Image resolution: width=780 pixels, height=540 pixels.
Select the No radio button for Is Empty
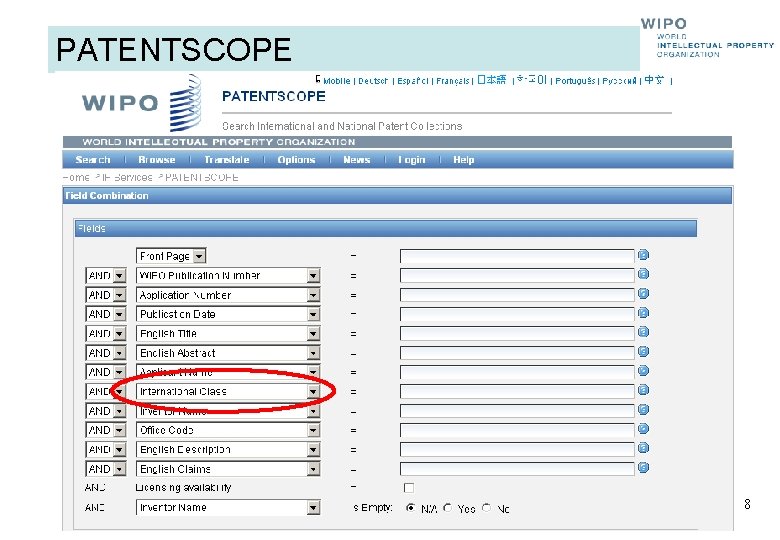(x=487, y=508)
